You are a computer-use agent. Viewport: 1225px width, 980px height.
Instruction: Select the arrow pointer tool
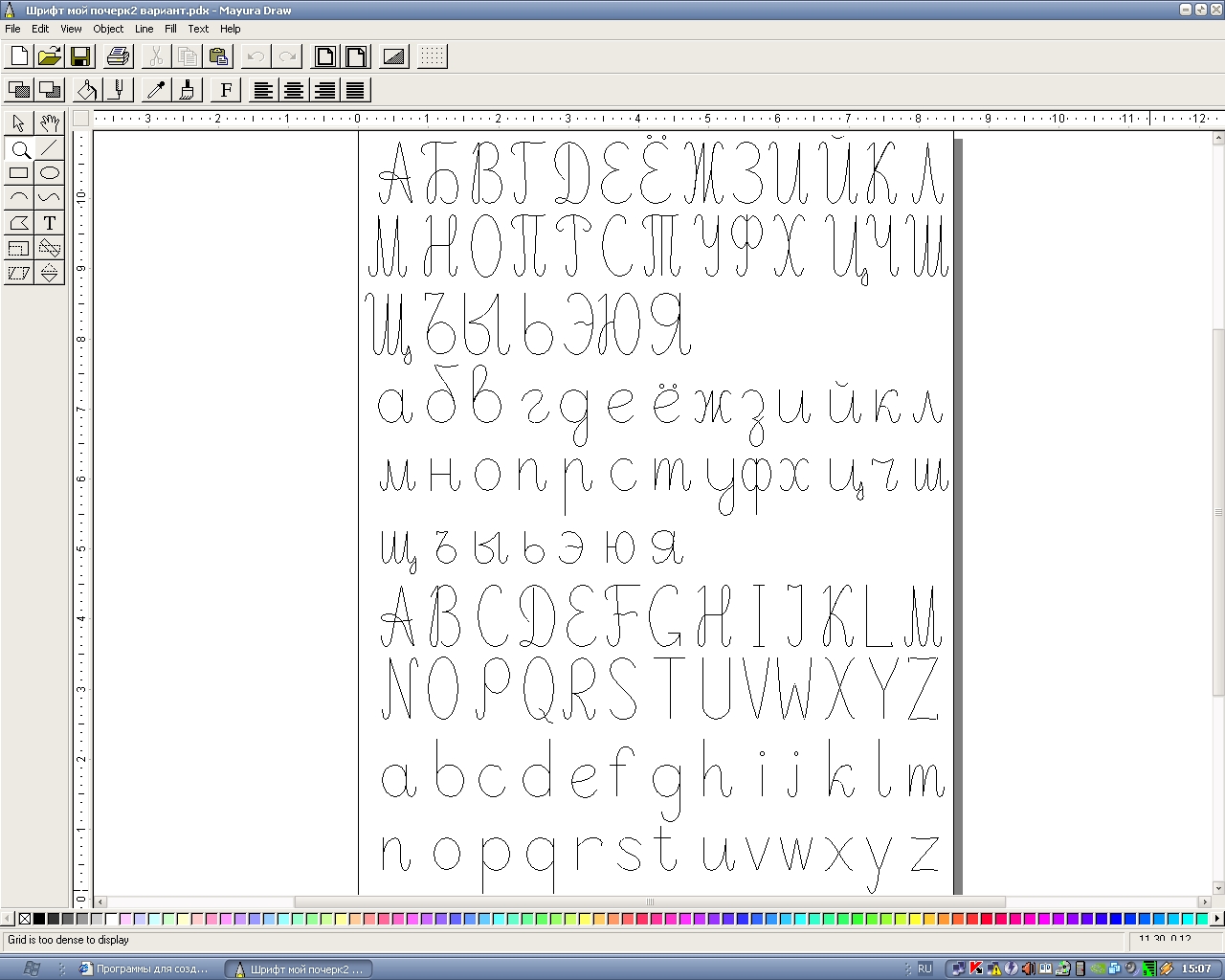[x=19, y=122]
